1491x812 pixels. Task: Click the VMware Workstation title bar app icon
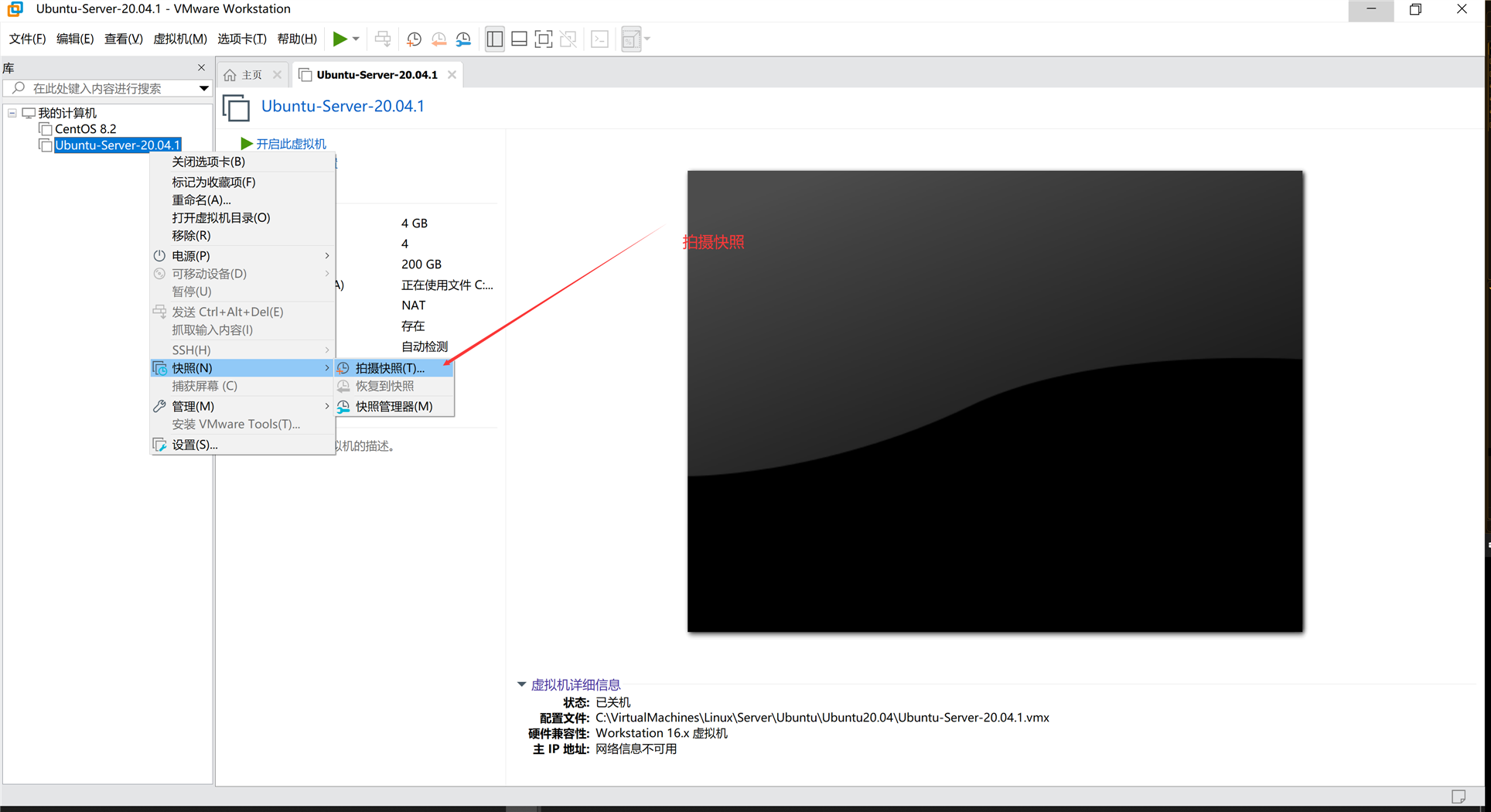tap(15, 9)
